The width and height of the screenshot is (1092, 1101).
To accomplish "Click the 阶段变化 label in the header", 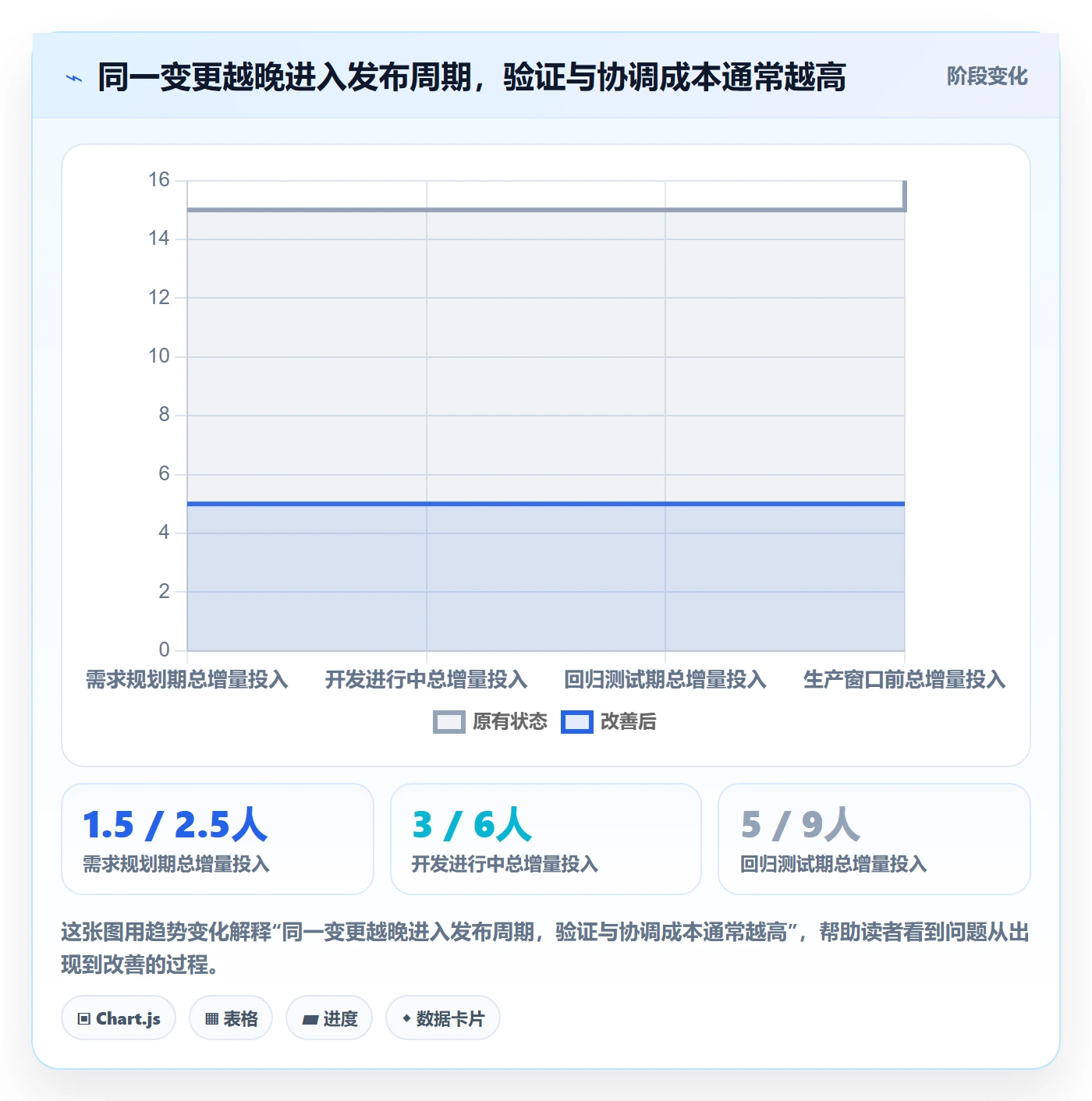I will (x=987, y=76).
